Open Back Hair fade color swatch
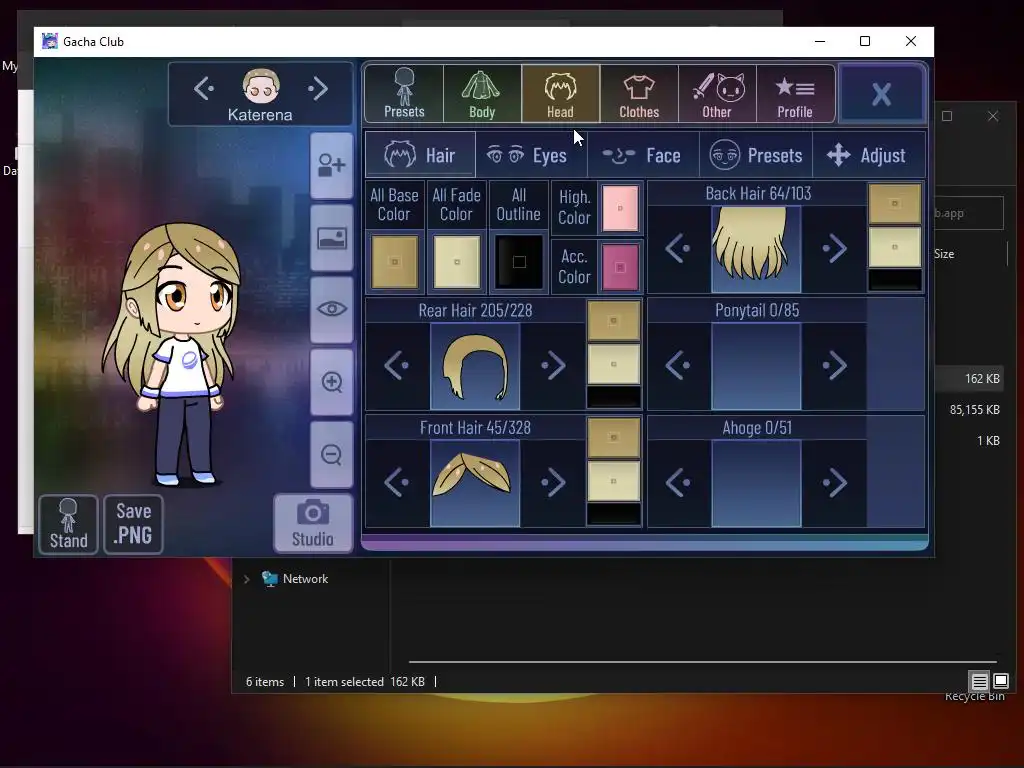The image size is (1024, 768). click(x=895, y=247)
